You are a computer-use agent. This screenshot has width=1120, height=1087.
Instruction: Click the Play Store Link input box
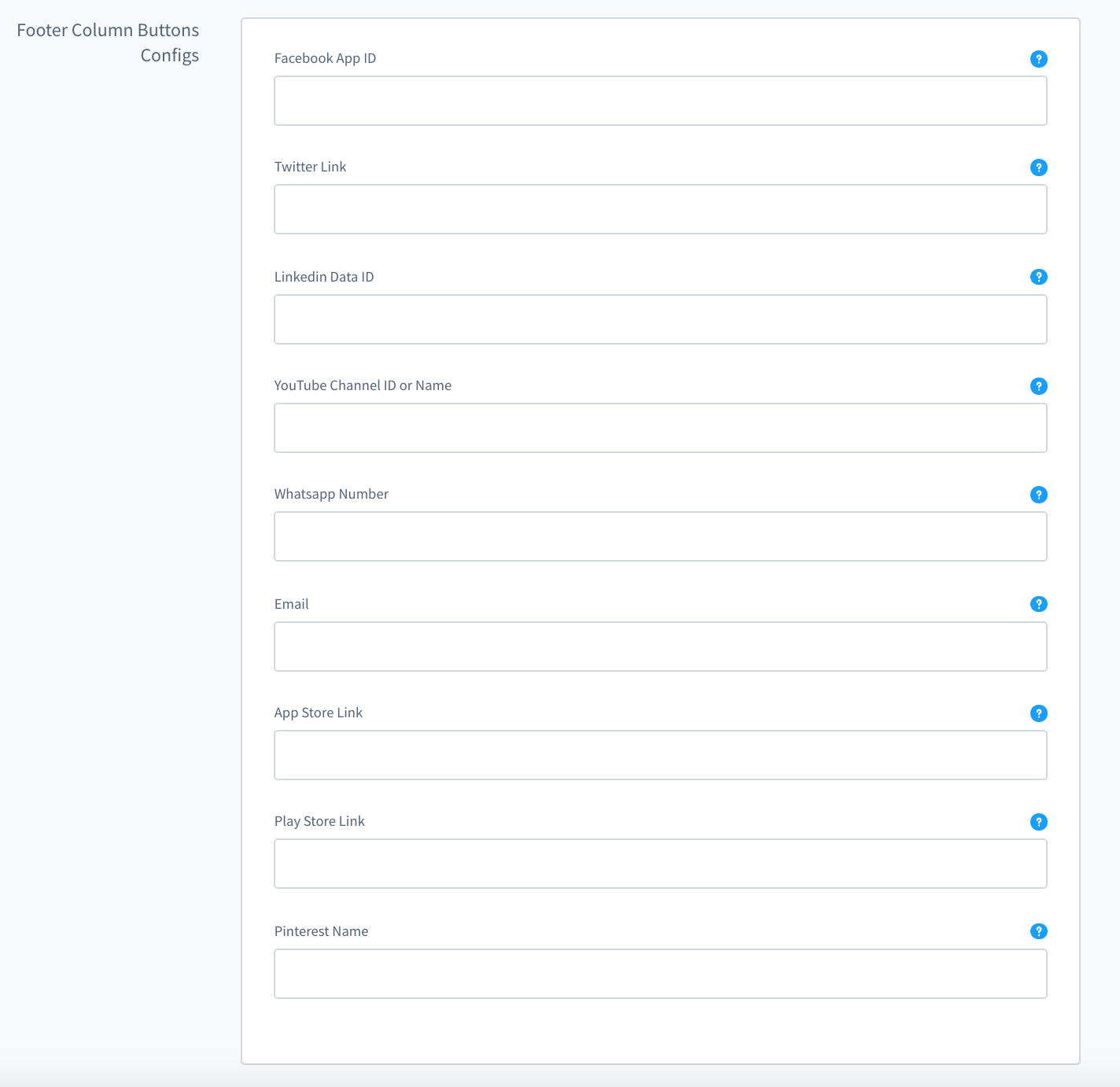pyautogui.click(x=661, y=864)
